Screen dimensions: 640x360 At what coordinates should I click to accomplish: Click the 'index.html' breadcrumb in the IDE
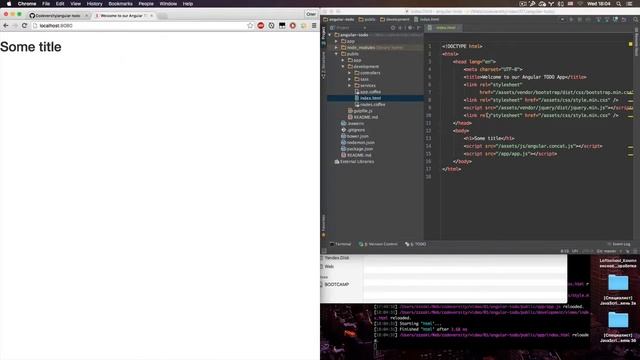(x=427, y=19)
